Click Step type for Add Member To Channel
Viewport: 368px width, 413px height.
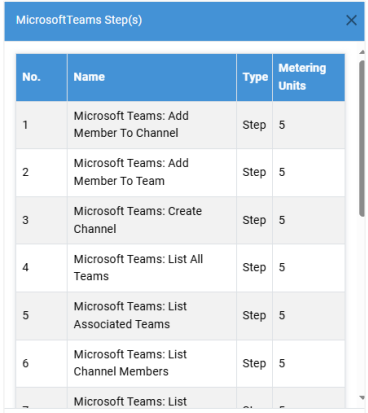(254, 125)
